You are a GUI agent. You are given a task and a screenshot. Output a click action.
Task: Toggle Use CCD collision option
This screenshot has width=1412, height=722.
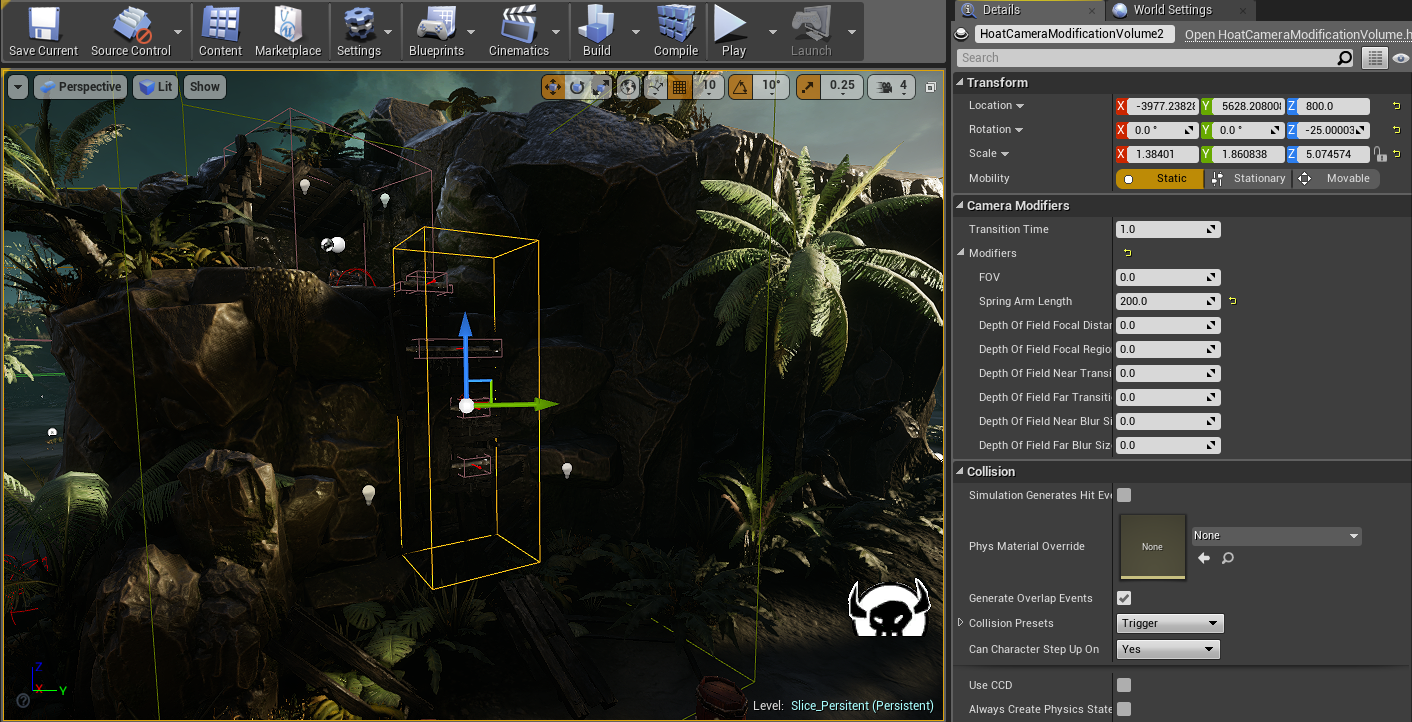pos(1123,684)
